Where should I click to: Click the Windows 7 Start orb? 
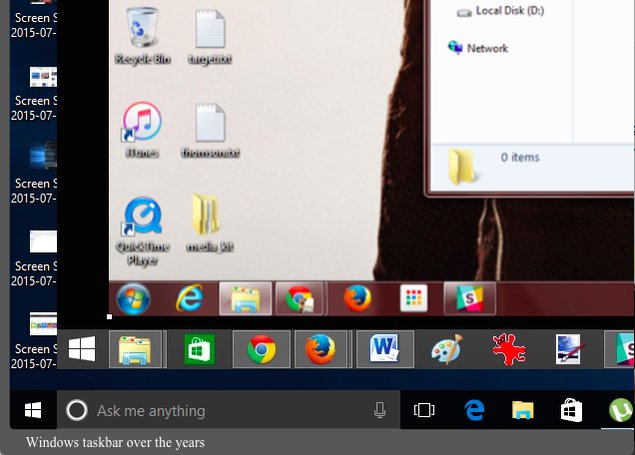(x=133, y=299)
